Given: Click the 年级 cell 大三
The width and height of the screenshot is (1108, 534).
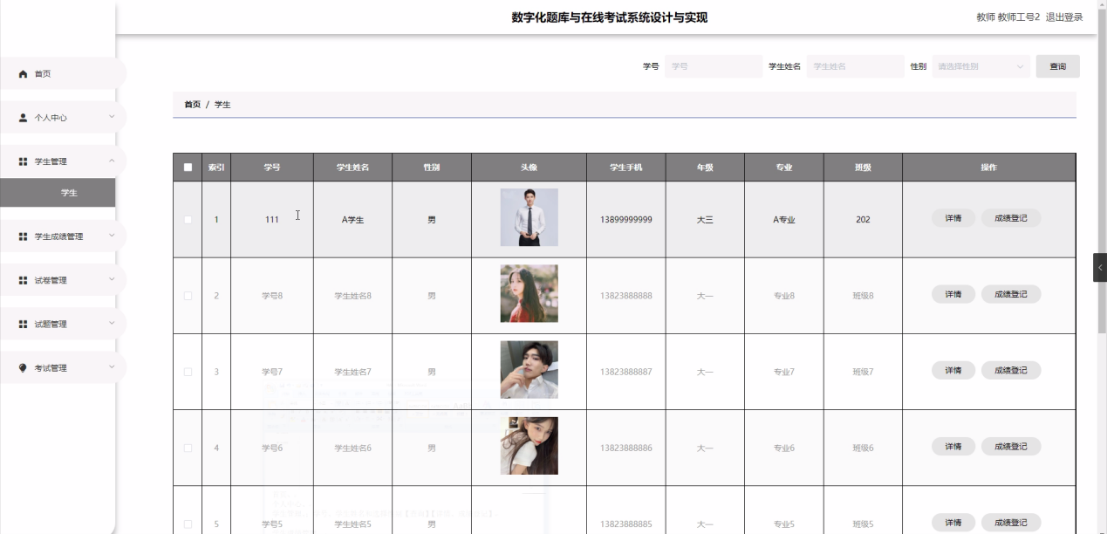Looking at the screenshot, I should (705, 220).
